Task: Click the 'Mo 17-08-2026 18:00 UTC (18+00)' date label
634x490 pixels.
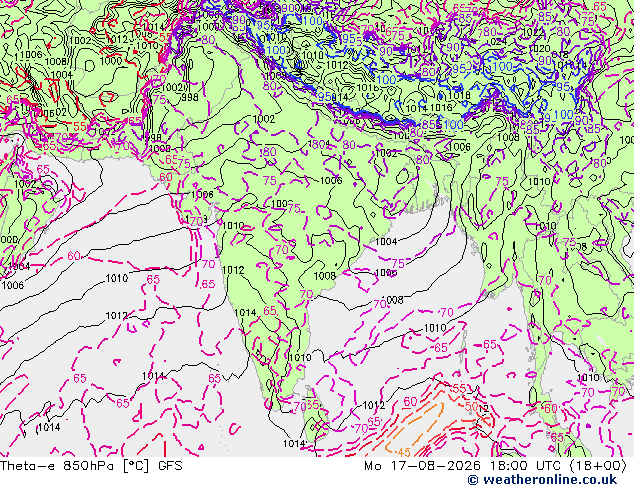Action: click(x=495, y=466)
